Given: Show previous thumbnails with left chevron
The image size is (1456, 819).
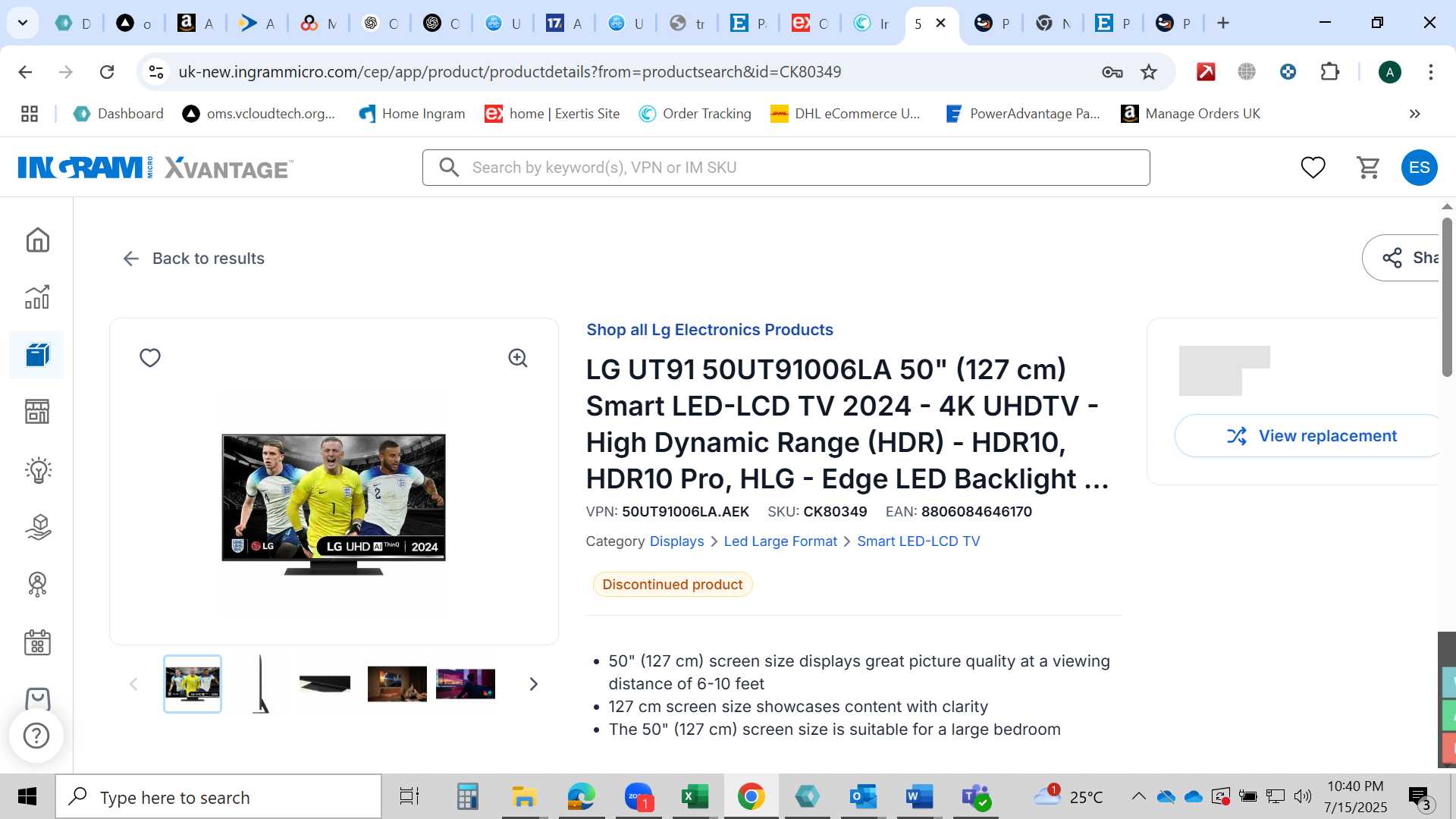Looking at the screenshot, I should [x=133, y=684].
